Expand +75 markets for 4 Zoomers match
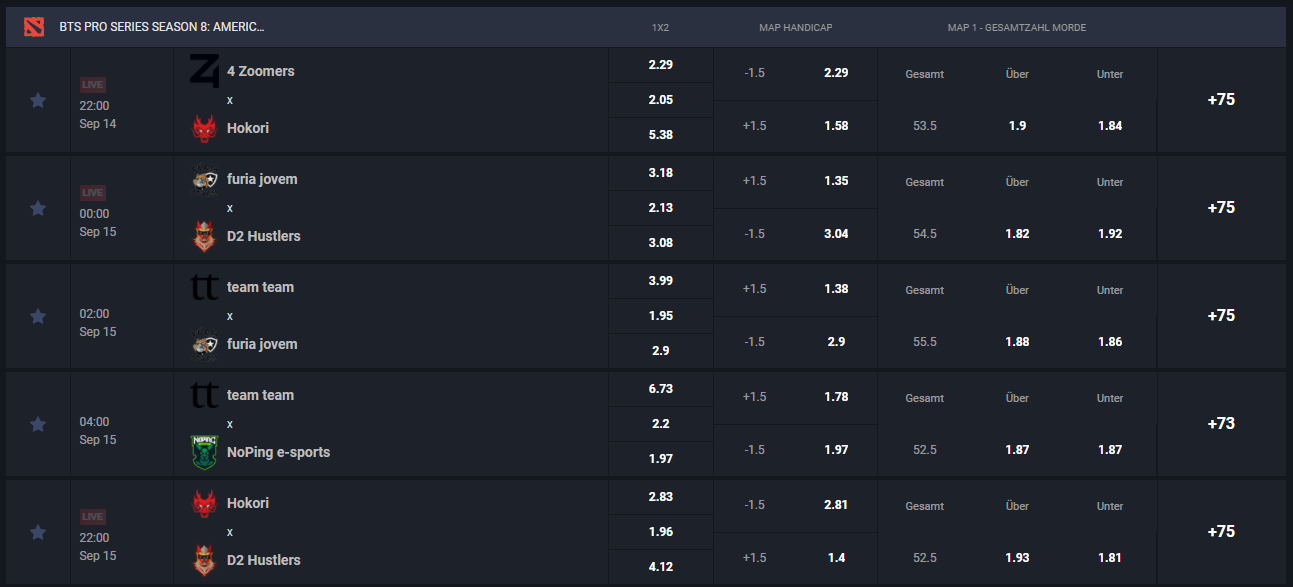 (1221, 99)
